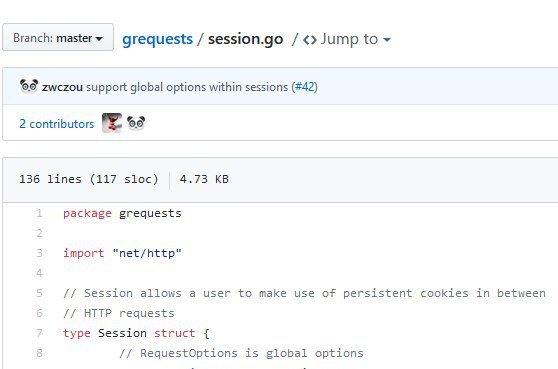Click the grequests repository breadcrumb link
This screenshot has width=558, height=369.
(x=157, y=39)
